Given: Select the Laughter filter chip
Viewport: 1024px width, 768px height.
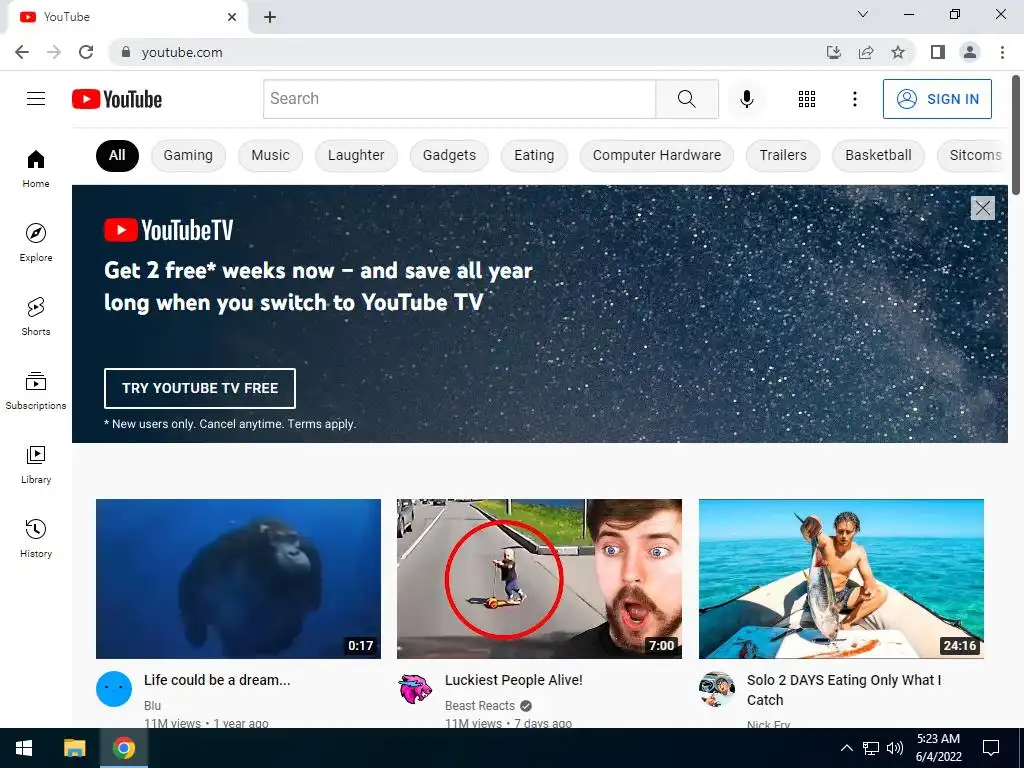Looking at the screenshot, I should coord(356,155).
